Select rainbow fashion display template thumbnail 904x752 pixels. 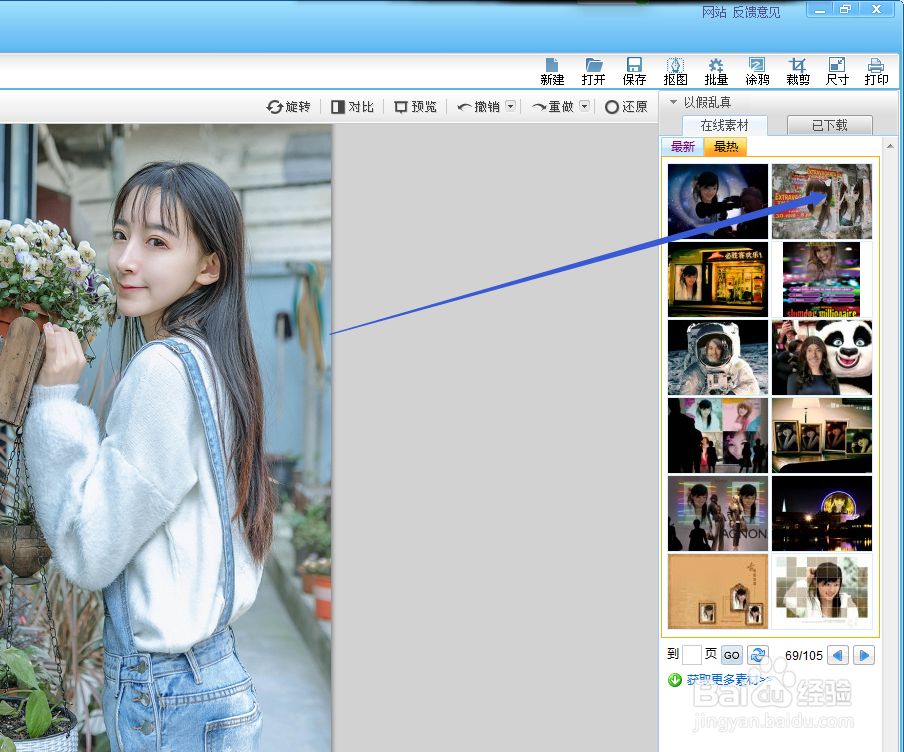[718, 513]
